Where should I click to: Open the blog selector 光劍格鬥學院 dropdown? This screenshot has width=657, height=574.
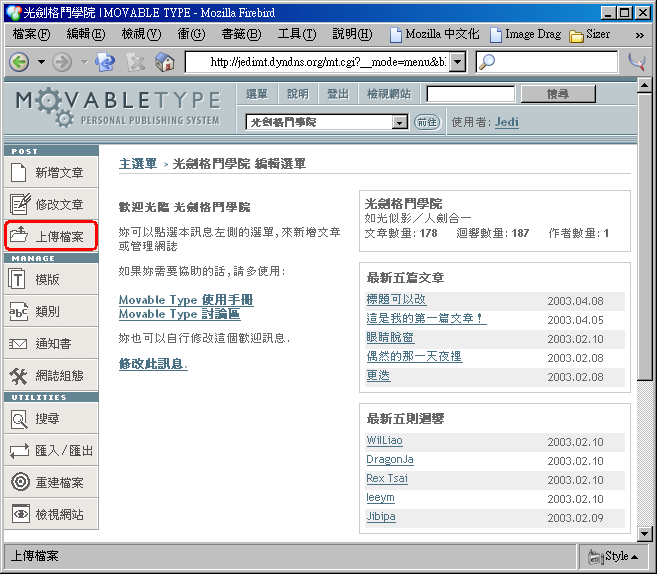click(326, 122)
